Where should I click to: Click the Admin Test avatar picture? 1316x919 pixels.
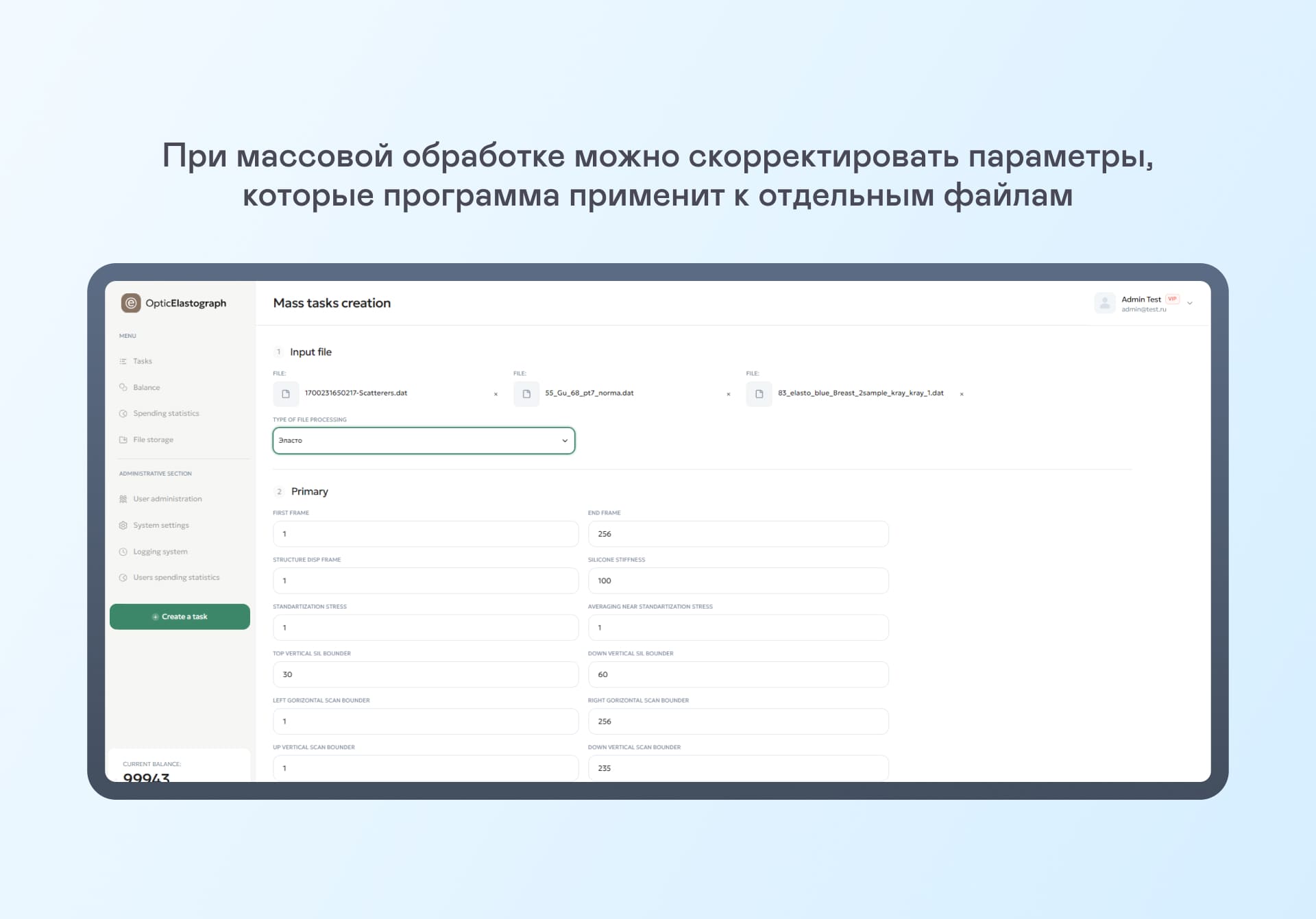click(1104, 303)
